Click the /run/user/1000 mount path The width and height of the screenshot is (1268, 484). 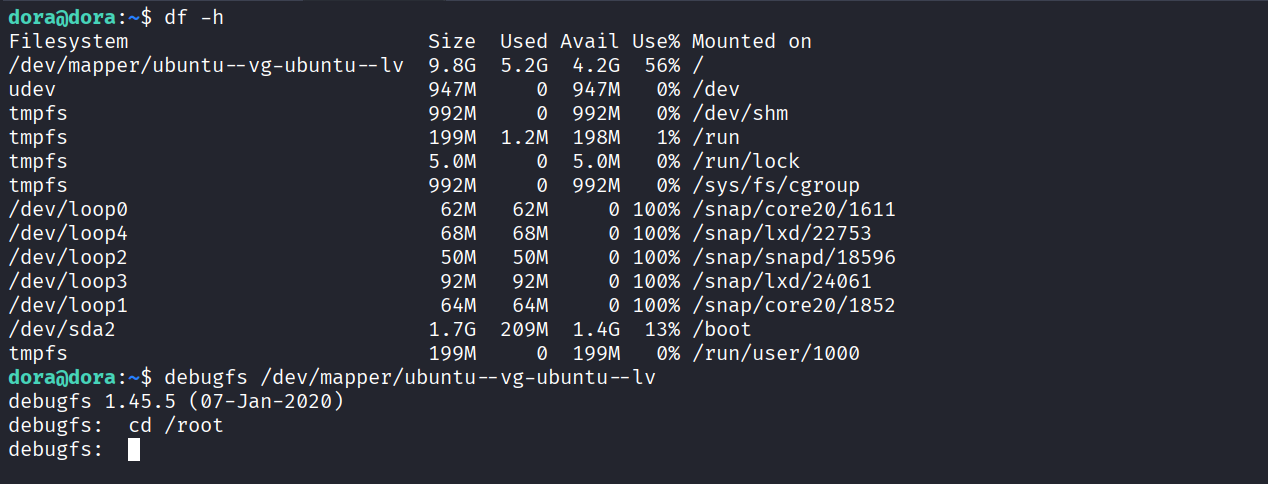tap(775, 353)
